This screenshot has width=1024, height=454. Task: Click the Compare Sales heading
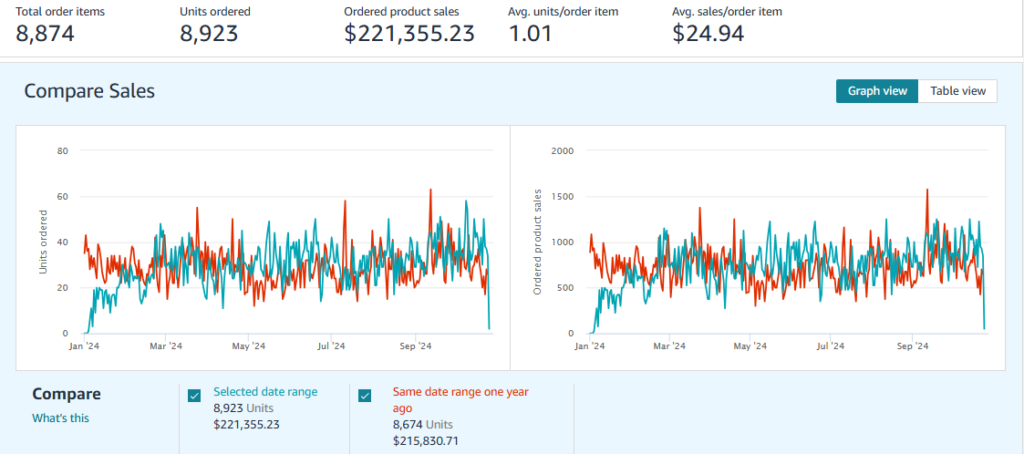(89, 91)
